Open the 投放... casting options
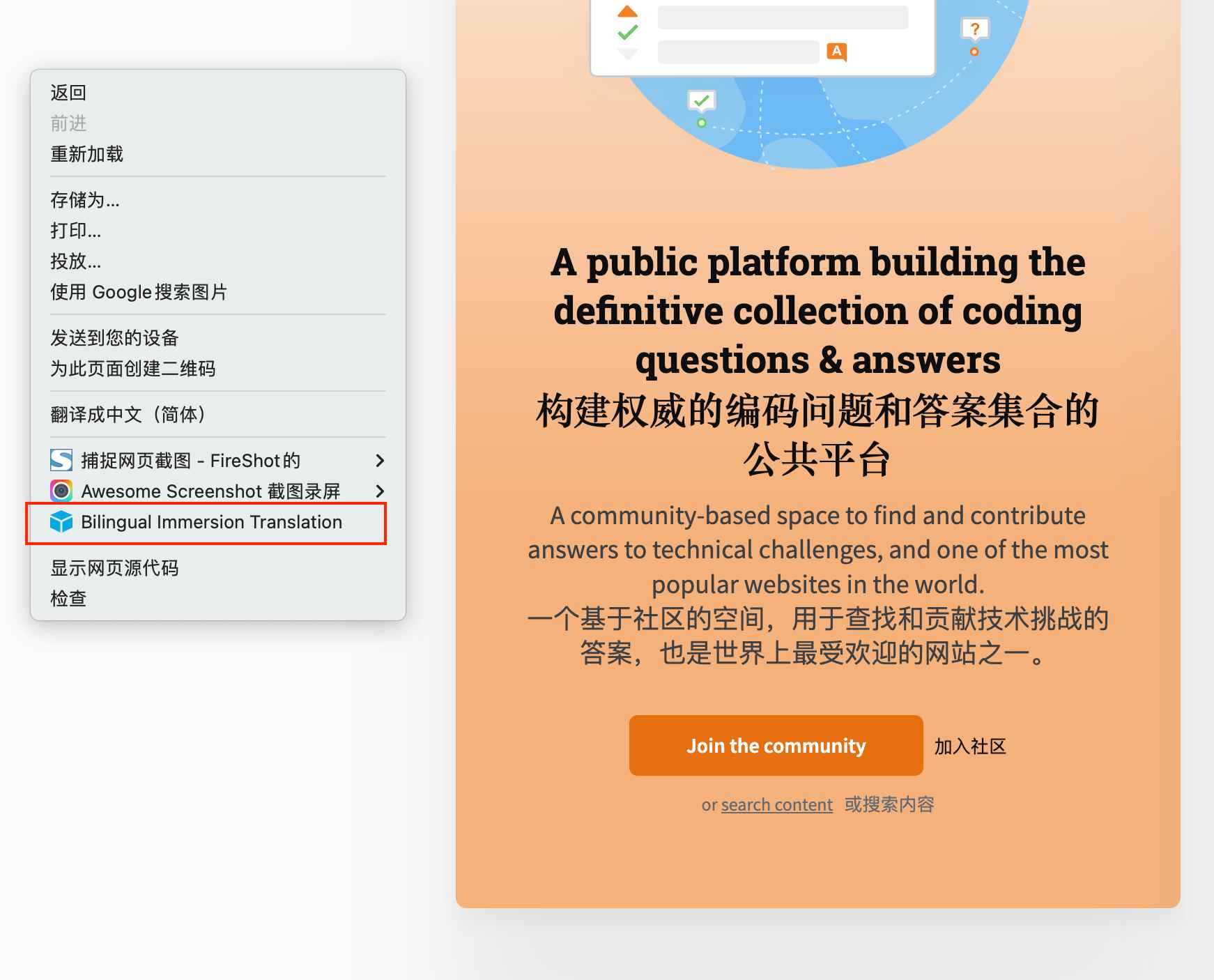This screenshot has width=1214, height=980. [75, 261]
